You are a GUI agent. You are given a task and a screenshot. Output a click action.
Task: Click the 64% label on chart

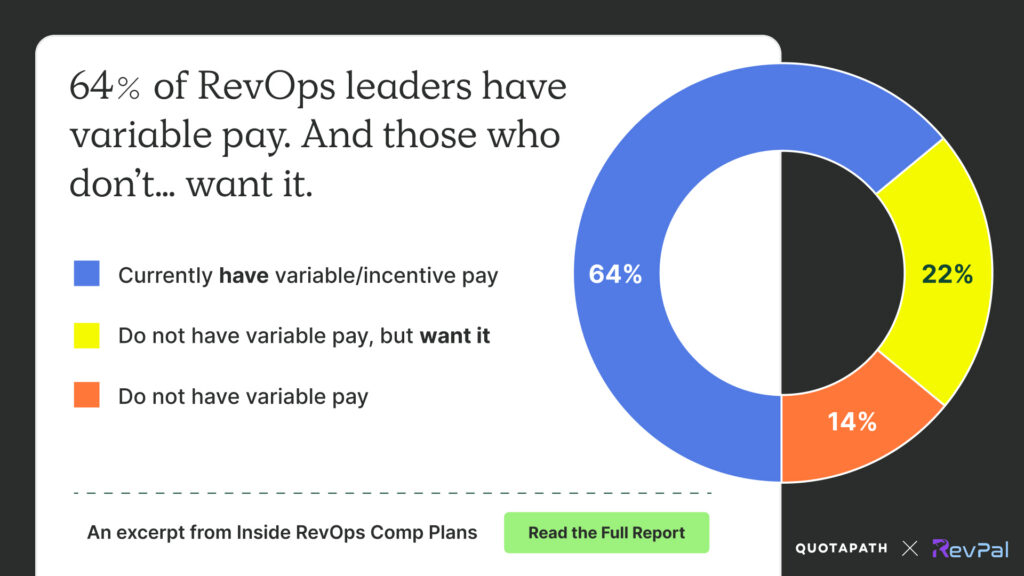[615, 274]
